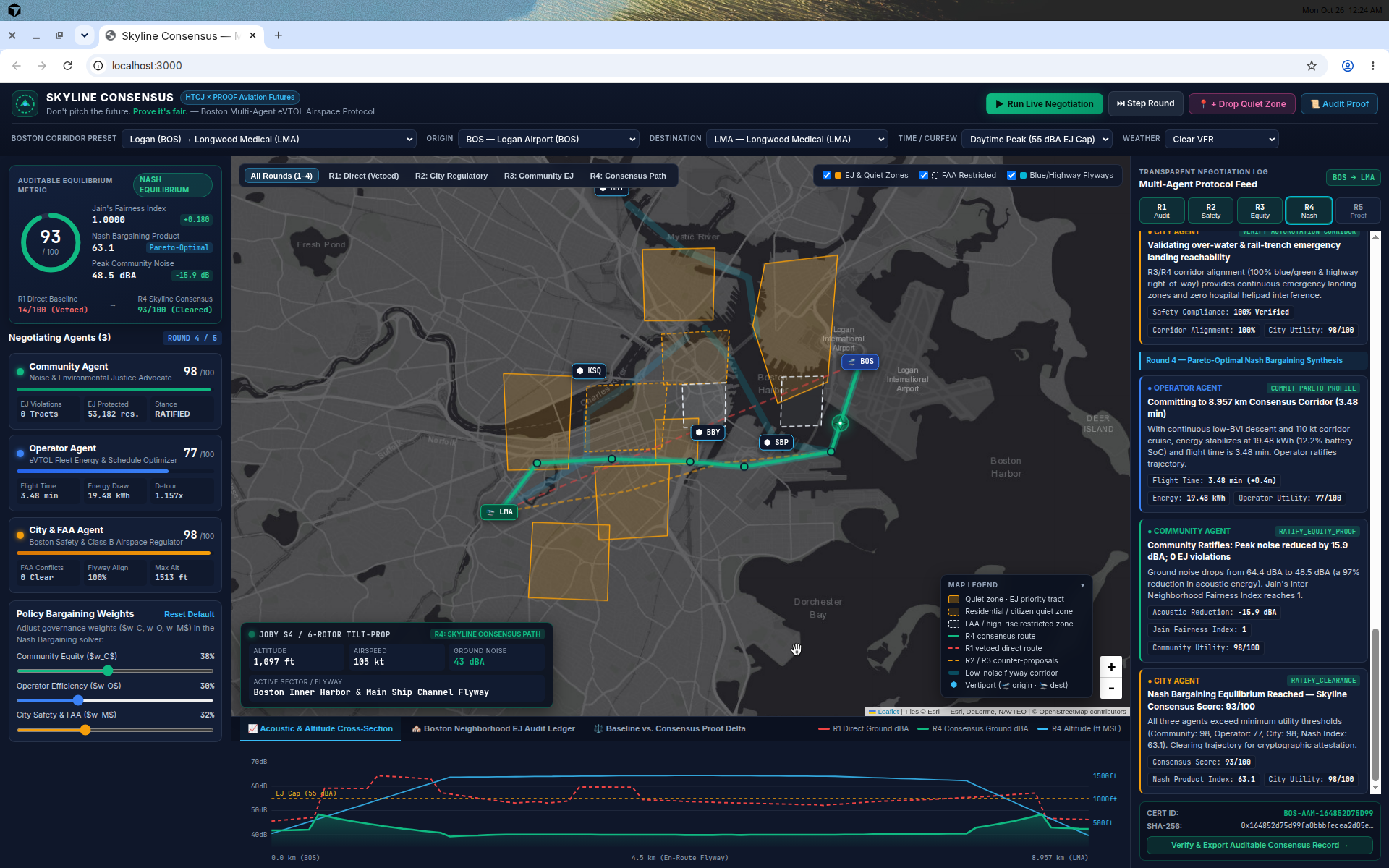Screen dimensions: 1389x868
Task: Click the BBY vertiport marker on the map
Action: (707, 433)
